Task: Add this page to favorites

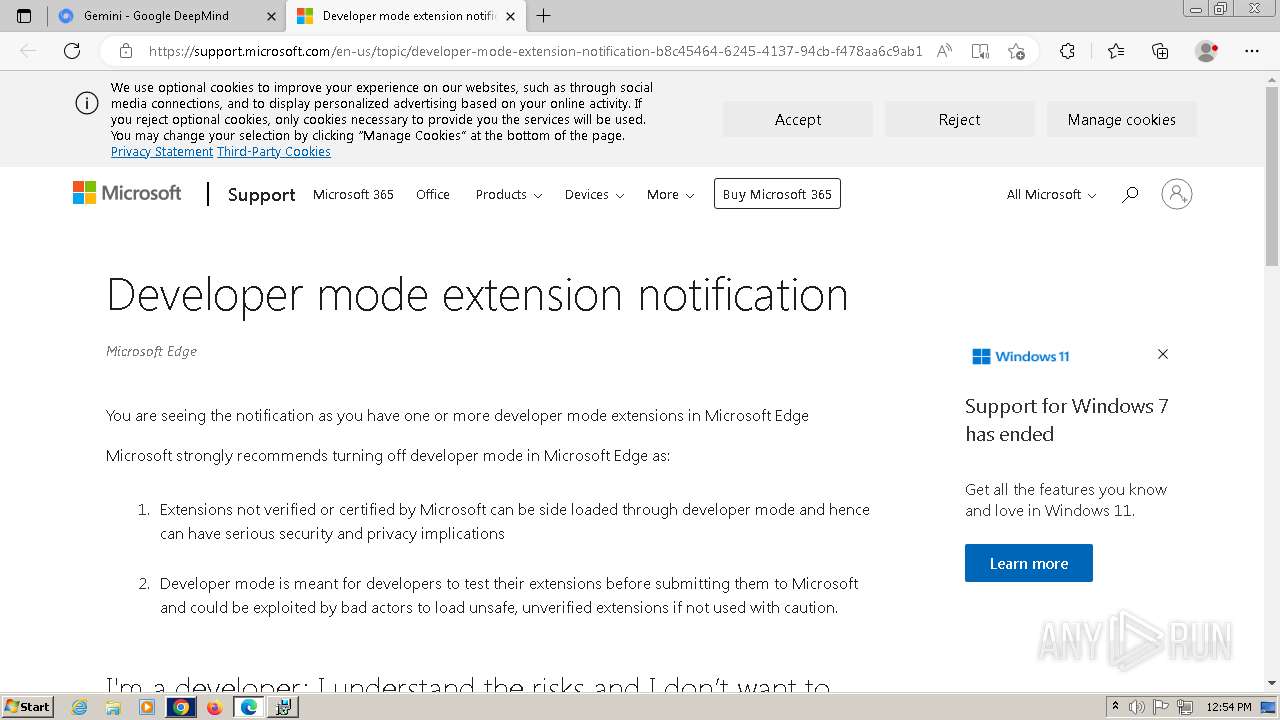Action: [1017, 51]
